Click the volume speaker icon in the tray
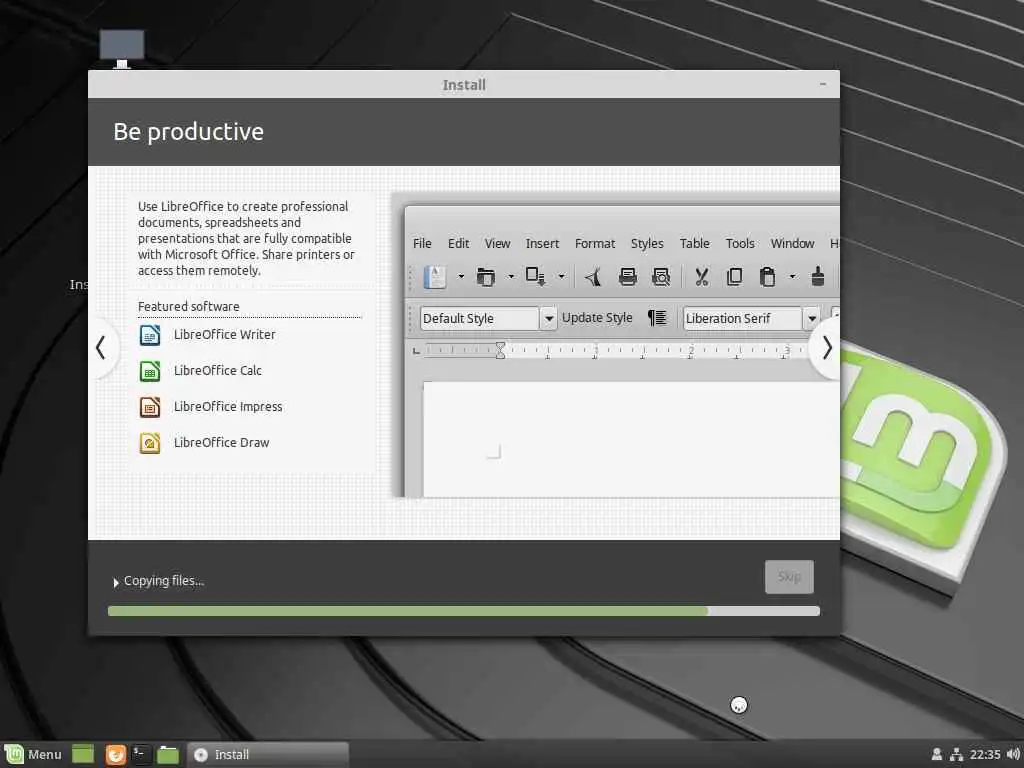 click(1014, 754)
